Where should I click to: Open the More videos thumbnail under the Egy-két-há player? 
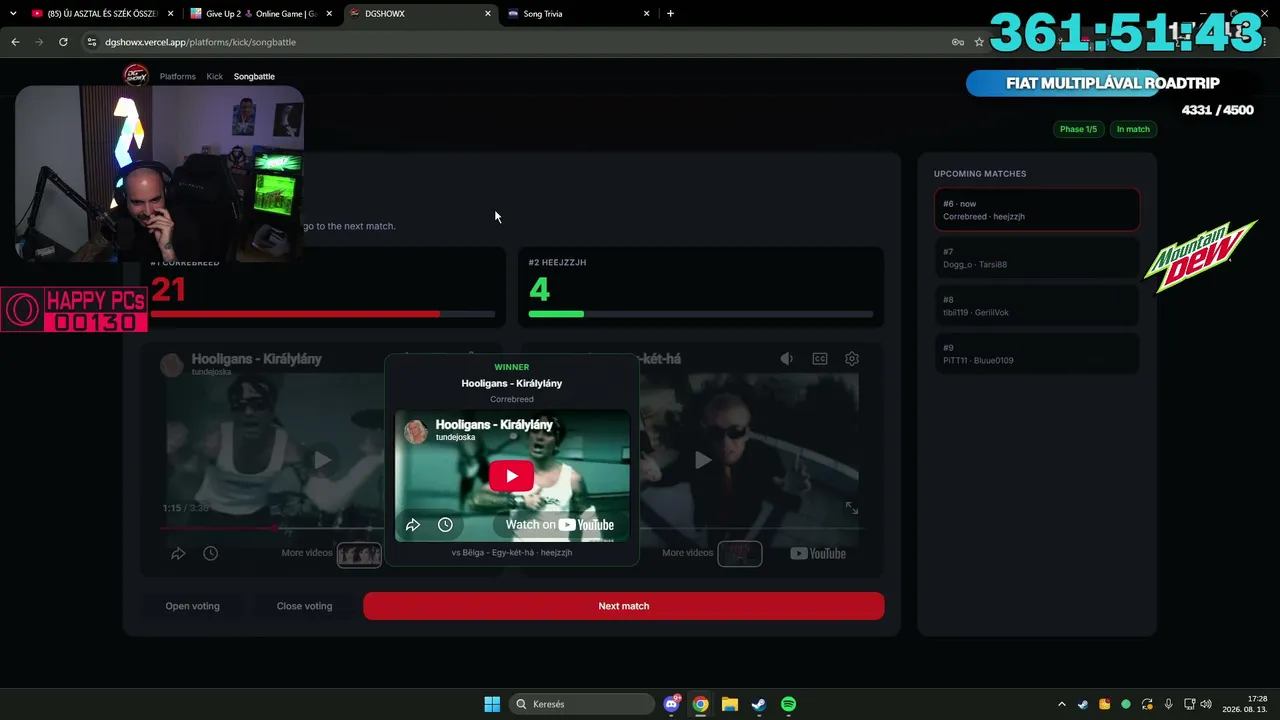[740, 554]
